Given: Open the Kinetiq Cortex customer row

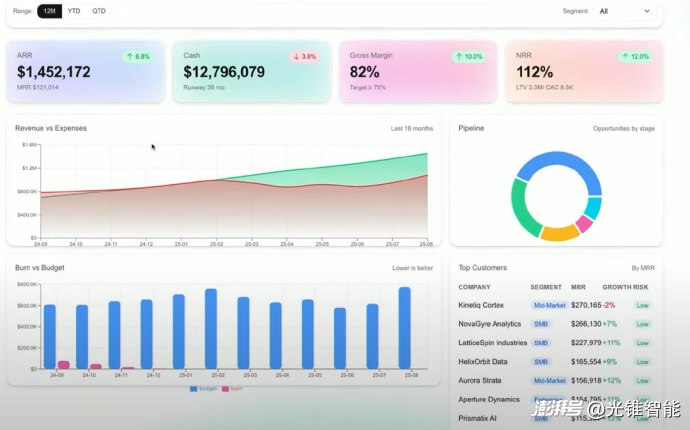Looking at the screenshot, I should (481, 305).
